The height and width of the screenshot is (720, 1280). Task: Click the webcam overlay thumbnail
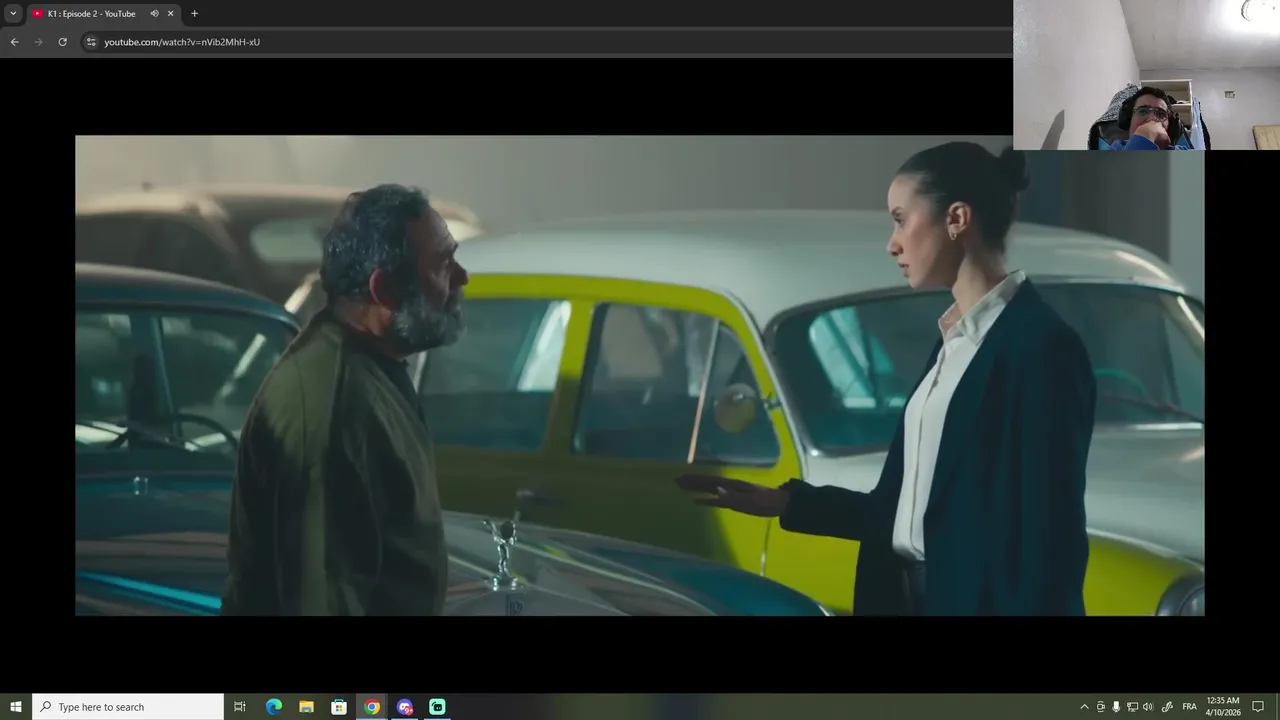coord(1146,75)
